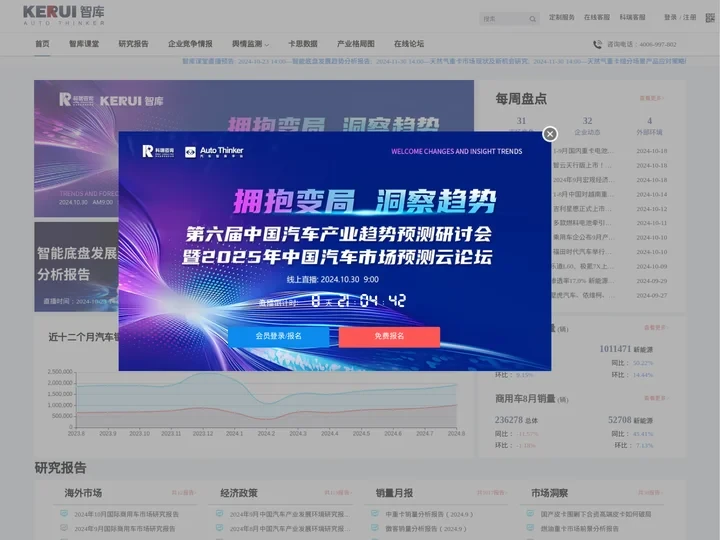Open 定制服务 link in header

[562, 17]
